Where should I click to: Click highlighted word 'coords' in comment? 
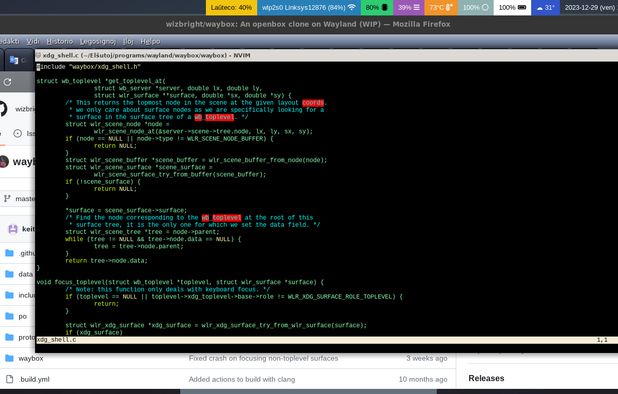pos(313,103)
